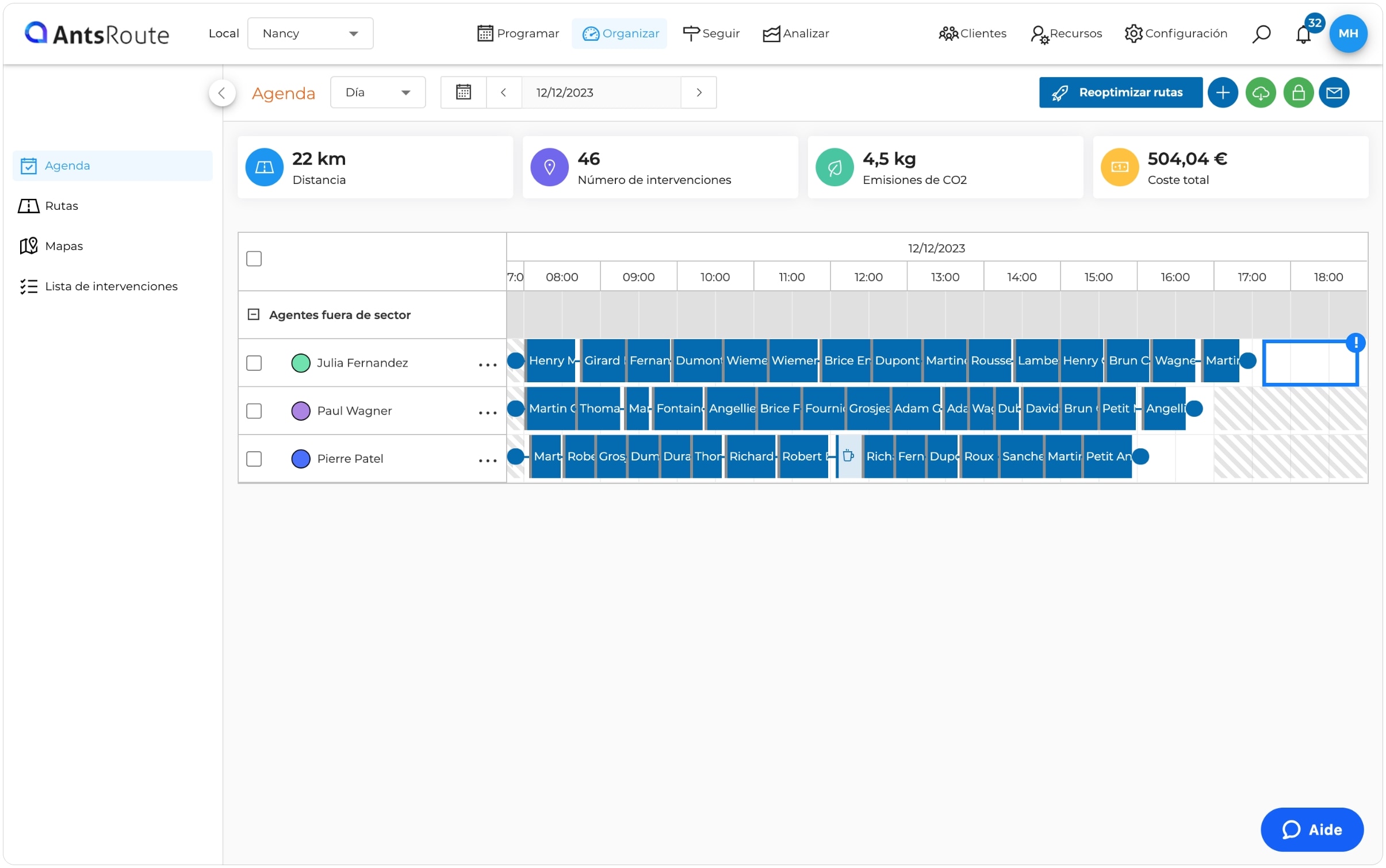Click the Julia Fernandez agent name

(362, 363)
